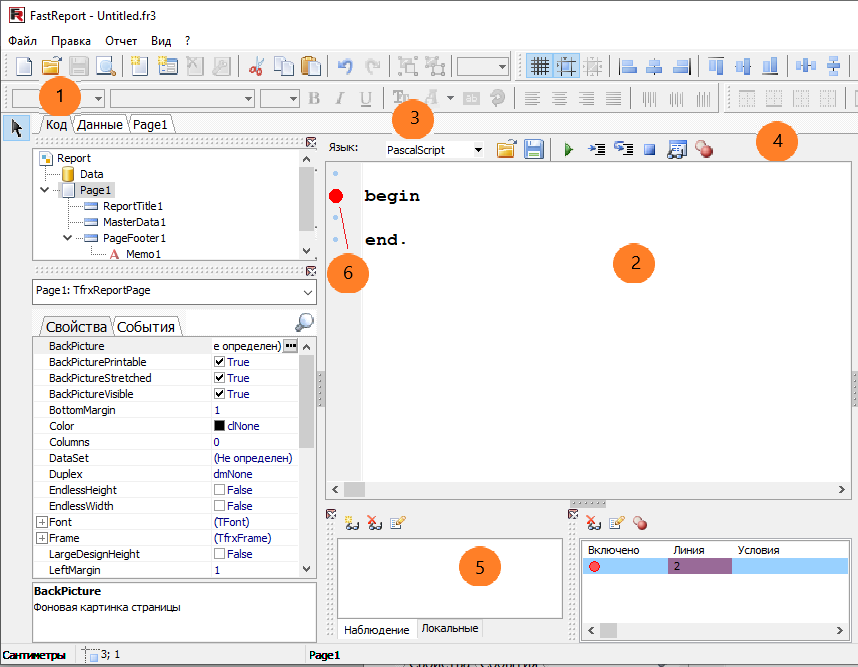Switch to the События tab
This screenshot has width=858, height=667.
[146, 327]
